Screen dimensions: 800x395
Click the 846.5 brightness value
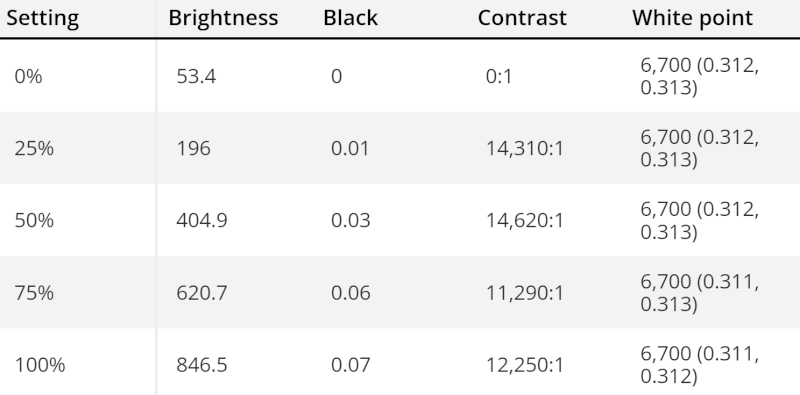[x=202, y=365]
